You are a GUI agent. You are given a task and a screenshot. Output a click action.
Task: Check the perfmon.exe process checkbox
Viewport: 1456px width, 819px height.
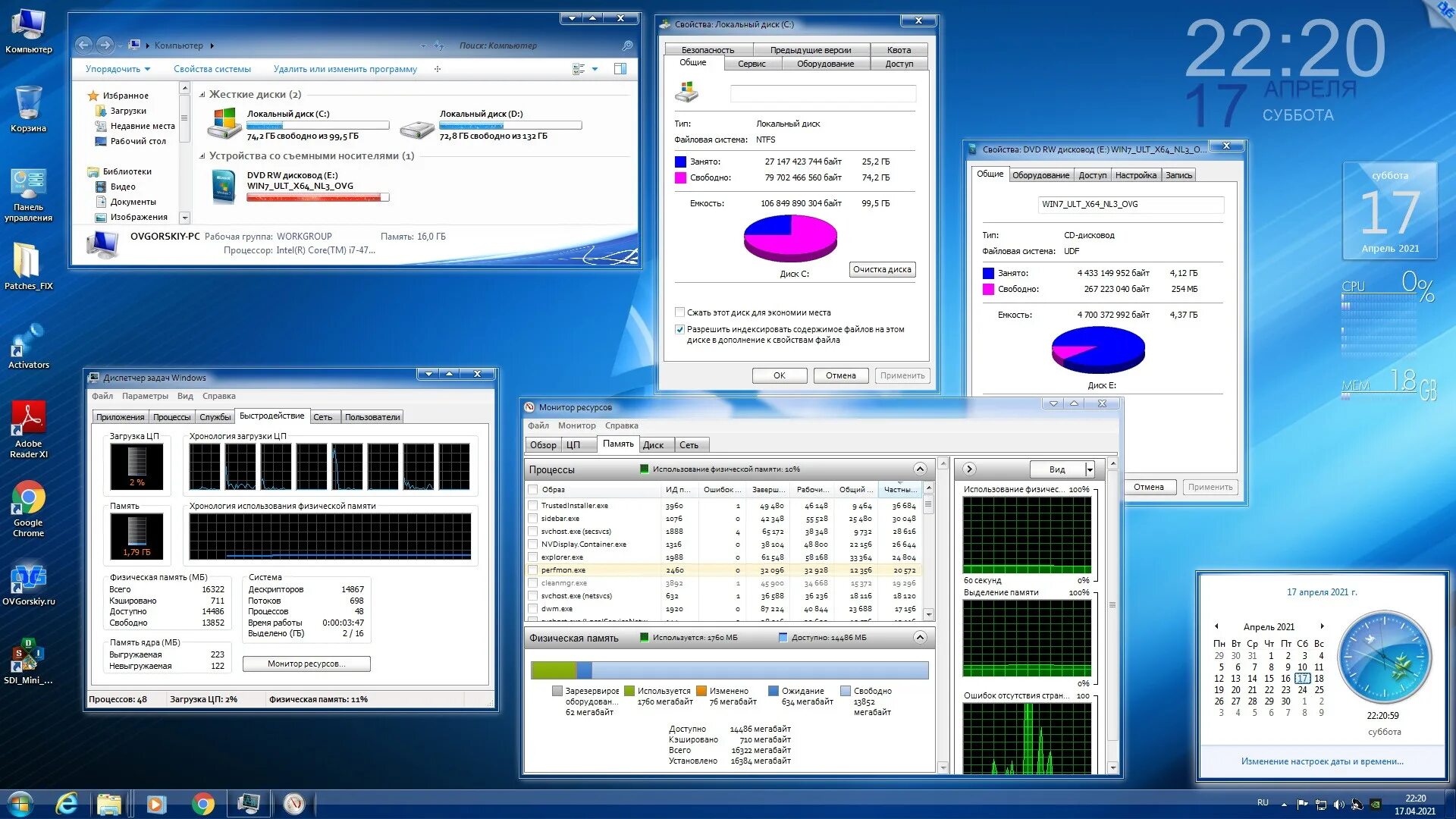(x=533, y=570)
